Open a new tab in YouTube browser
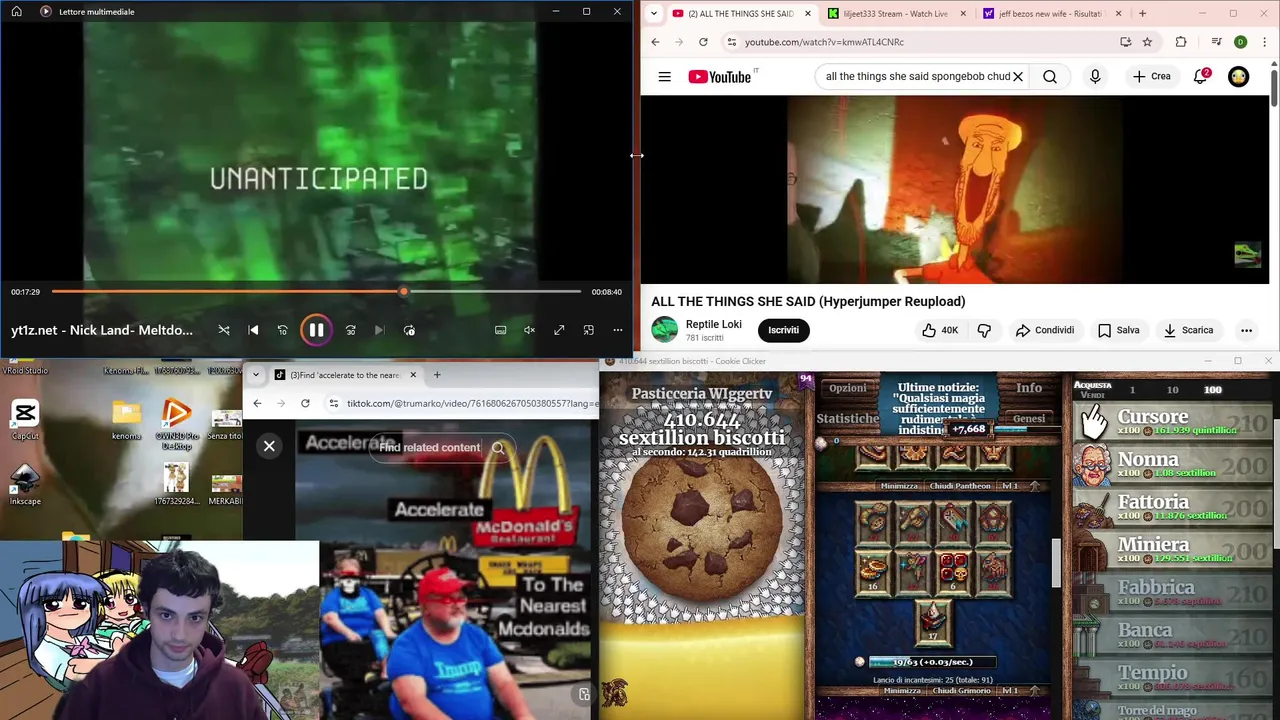This screenshot has width=1280, height=720. click(x=1142, y=14)
